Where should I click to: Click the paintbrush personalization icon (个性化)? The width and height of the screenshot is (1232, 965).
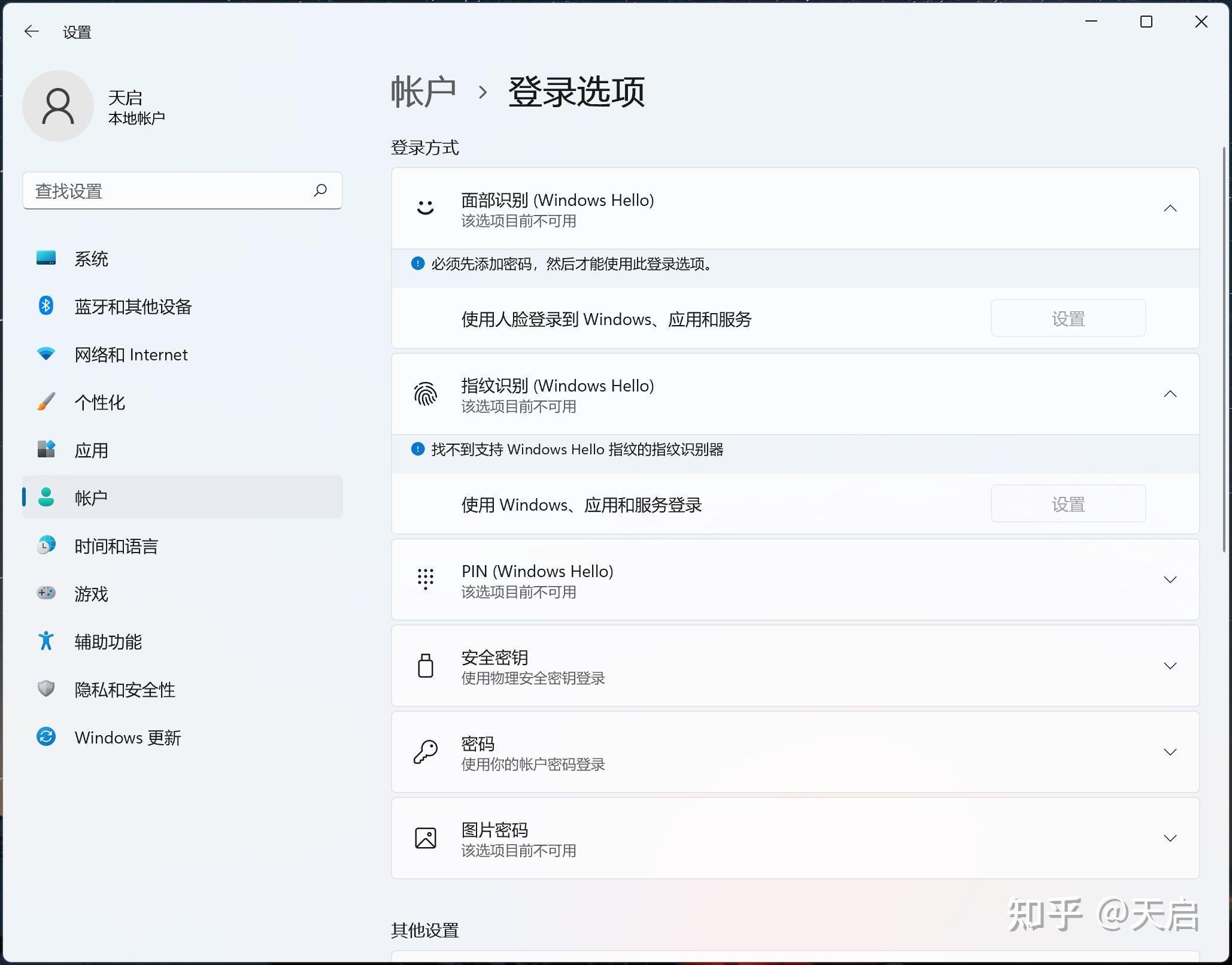click(46, 402)
